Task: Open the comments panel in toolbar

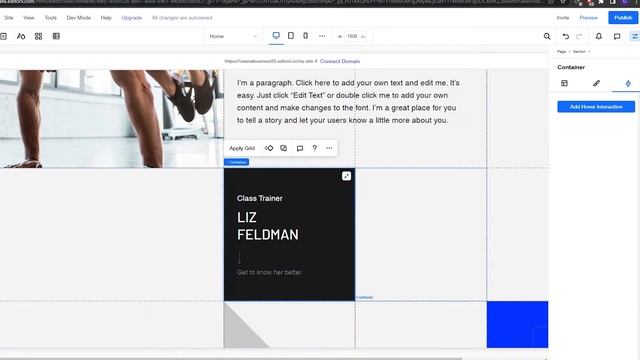Action: click(617, 36)
